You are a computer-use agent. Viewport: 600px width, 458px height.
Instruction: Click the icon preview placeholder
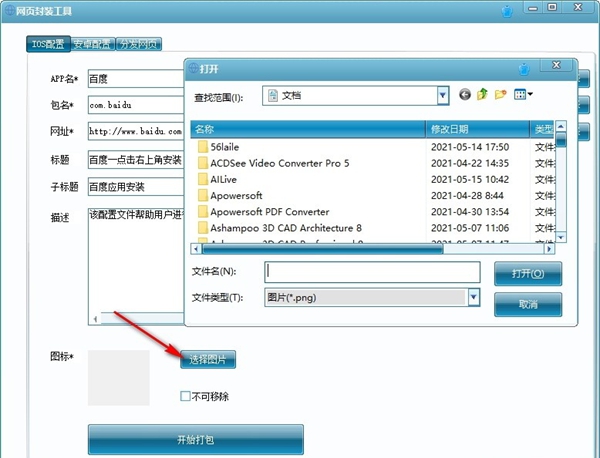point(119,378)
